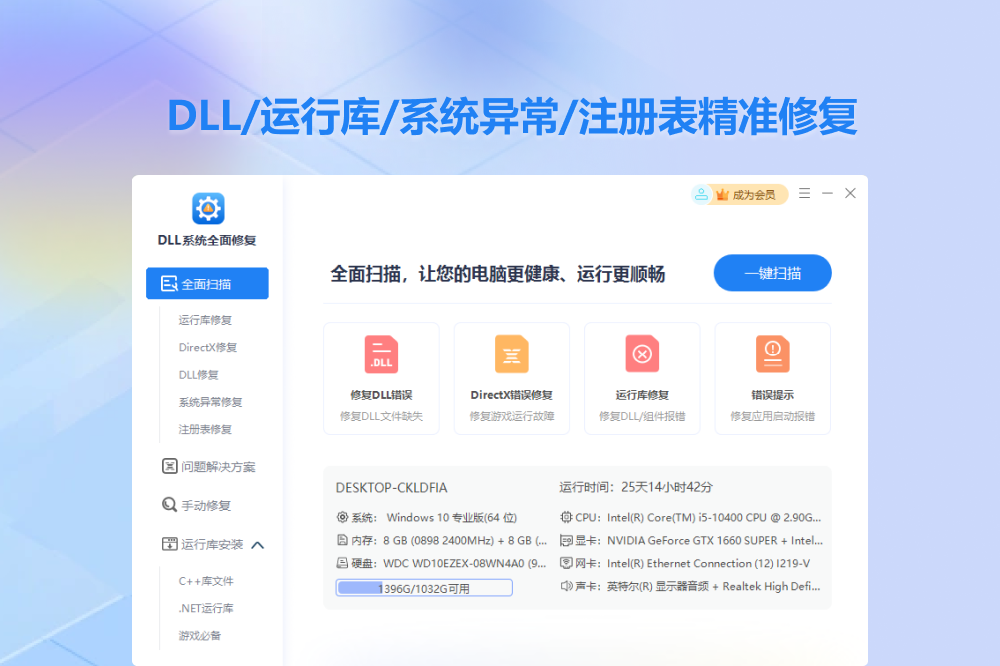Open 系统异常修复 sidebar item

pyautogui.click(x=210, y=402)
